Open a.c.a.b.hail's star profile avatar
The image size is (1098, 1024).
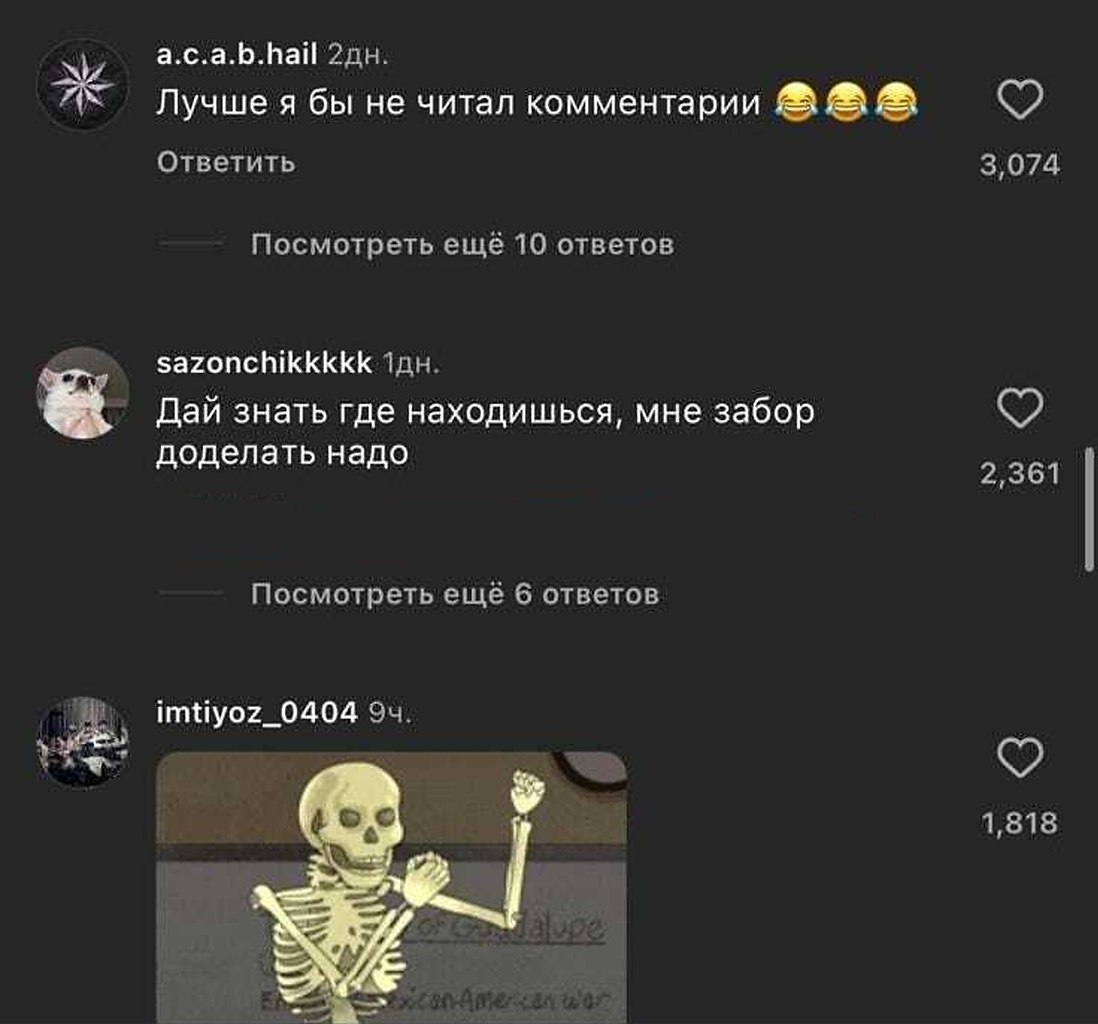(x=83, y=85)
